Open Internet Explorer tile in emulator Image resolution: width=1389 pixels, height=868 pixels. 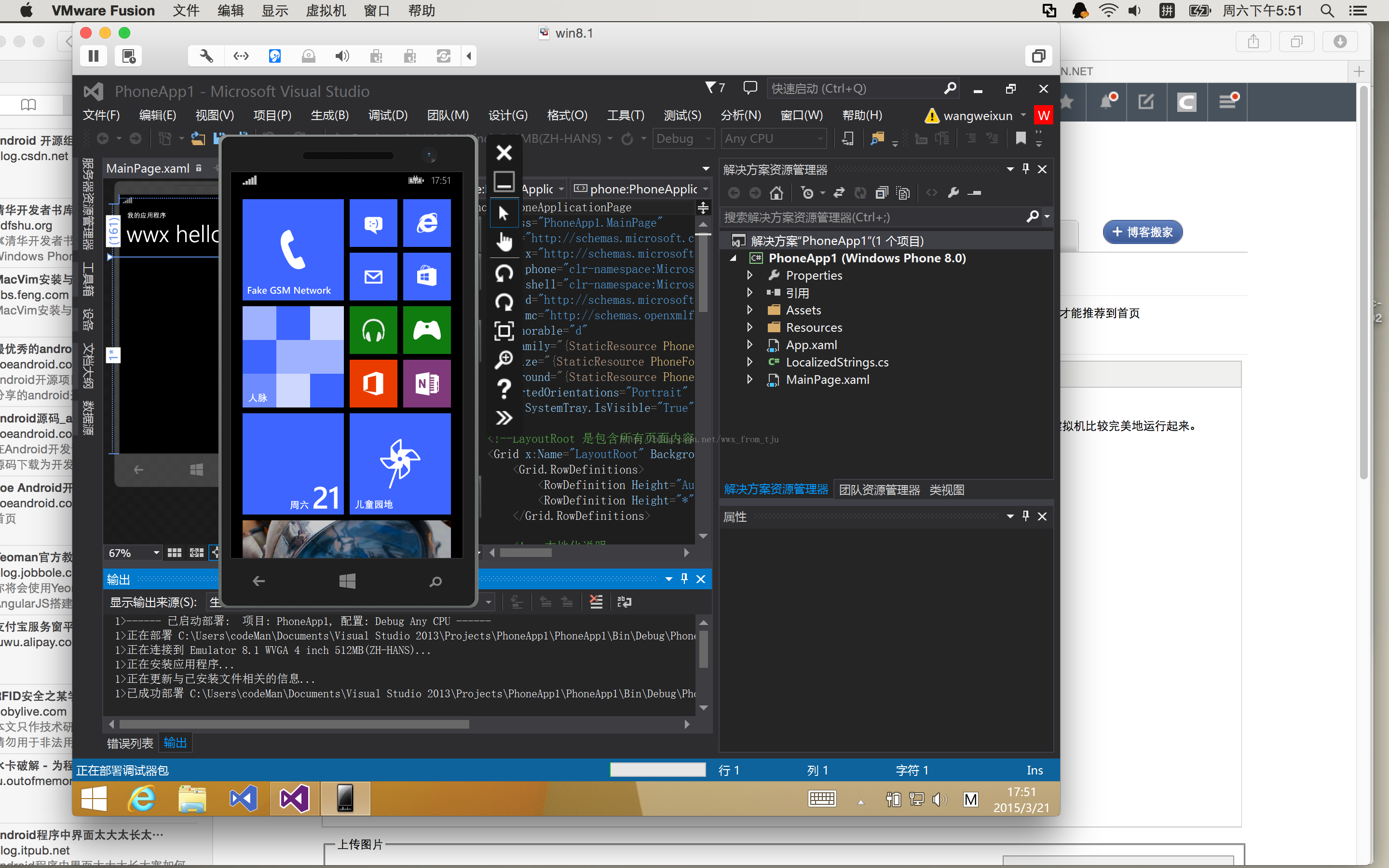click(426, 223)
